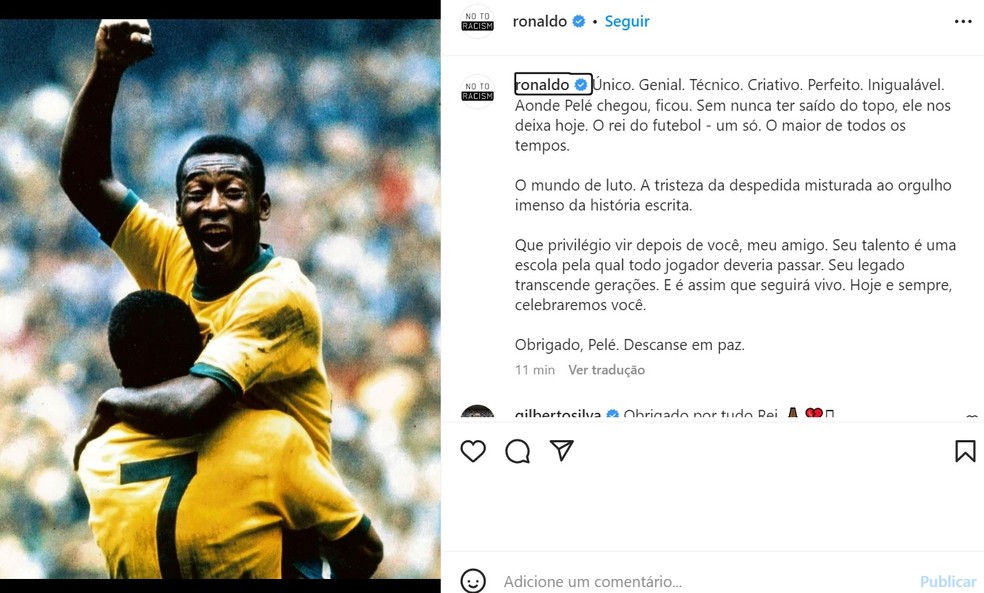Click gilbertosilva's comment avatar
984x593 pixels.
coord(478,413)
